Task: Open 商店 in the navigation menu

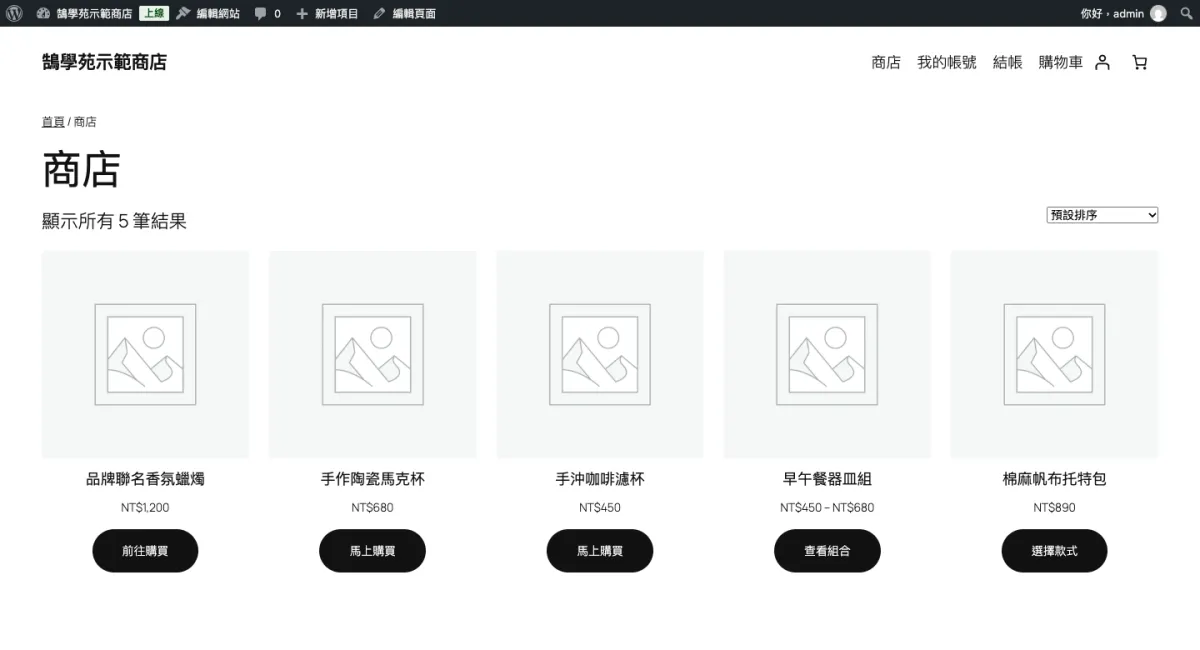Action: (x=886, y=62)
